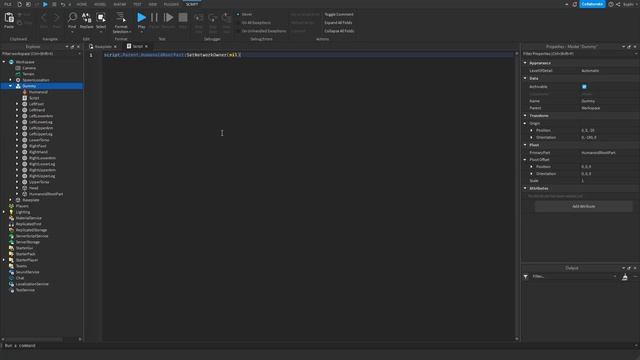Click Expand All Folds action
Image resolution: width=640 pixels, height=360 pixels.
click(x=338, y=23)
